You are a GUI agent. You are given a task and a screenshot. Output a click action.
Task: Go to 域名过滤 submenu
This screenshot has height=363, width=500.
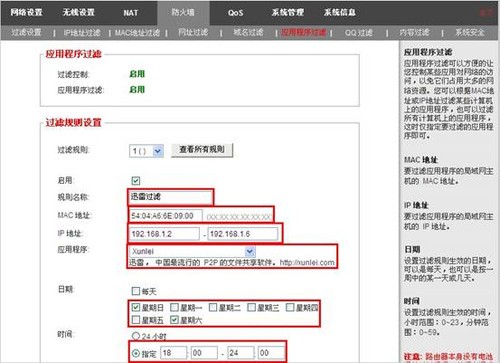tap(248, 32)
